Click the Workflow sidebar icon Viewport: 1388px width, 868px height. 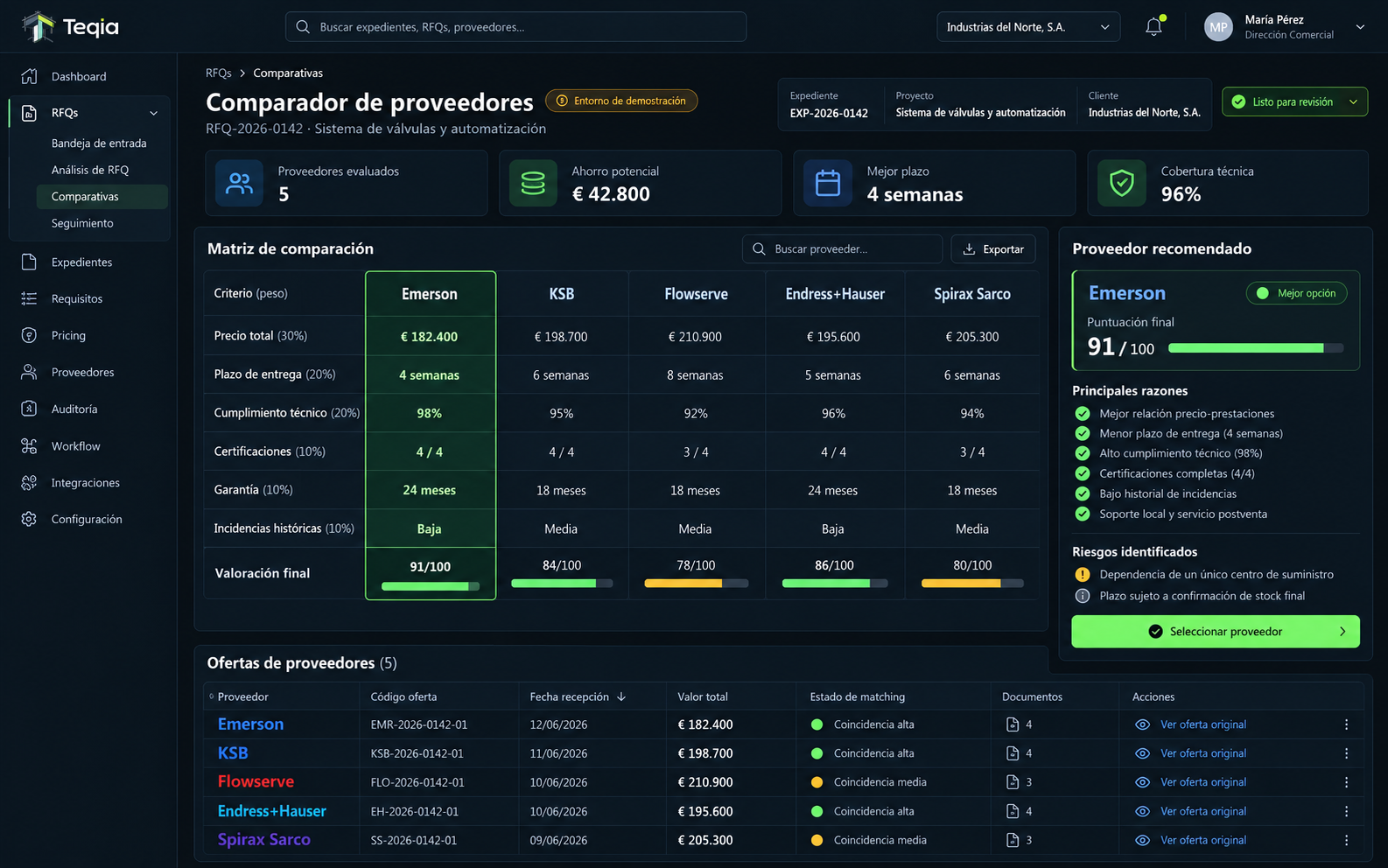click(29, 446)
